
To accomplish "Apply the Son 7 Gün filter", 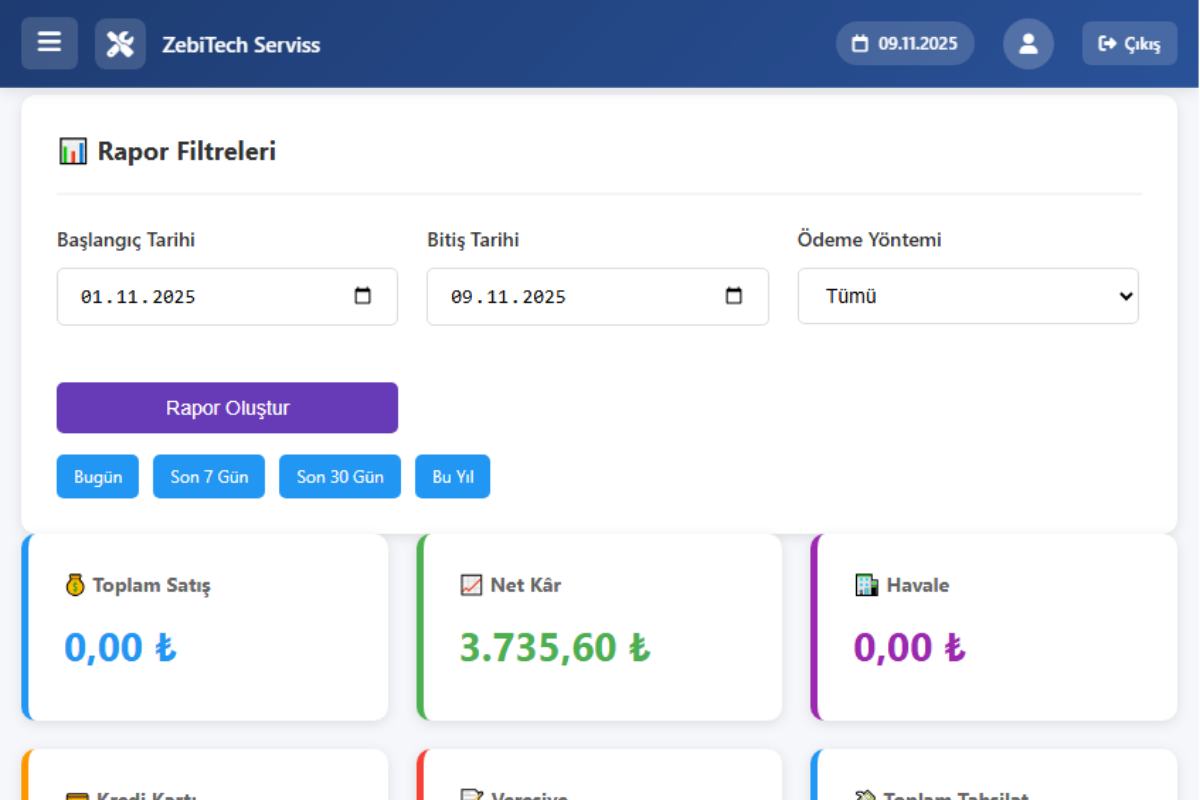I will (209, 477).
